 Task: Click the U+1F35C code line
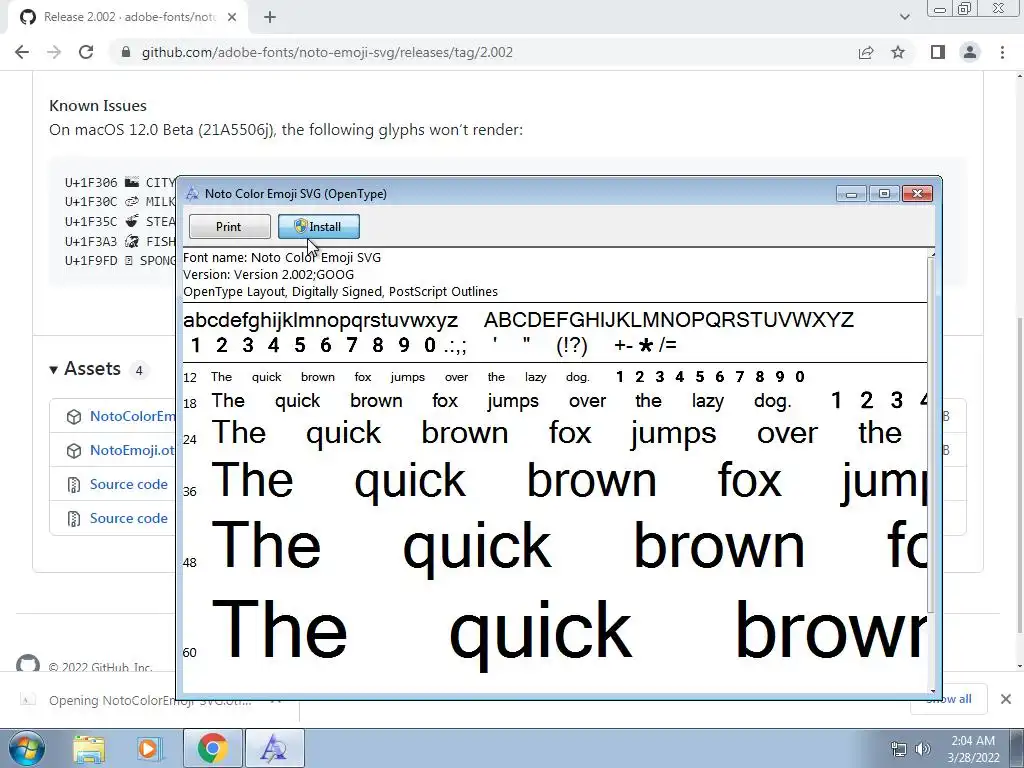click(120, 221)
